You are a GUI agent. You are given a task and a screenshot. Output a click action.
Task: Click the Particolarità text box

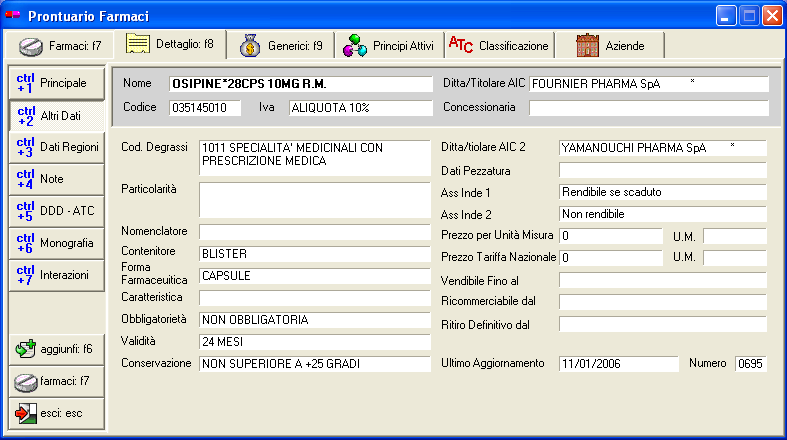(x=314, y=199)
